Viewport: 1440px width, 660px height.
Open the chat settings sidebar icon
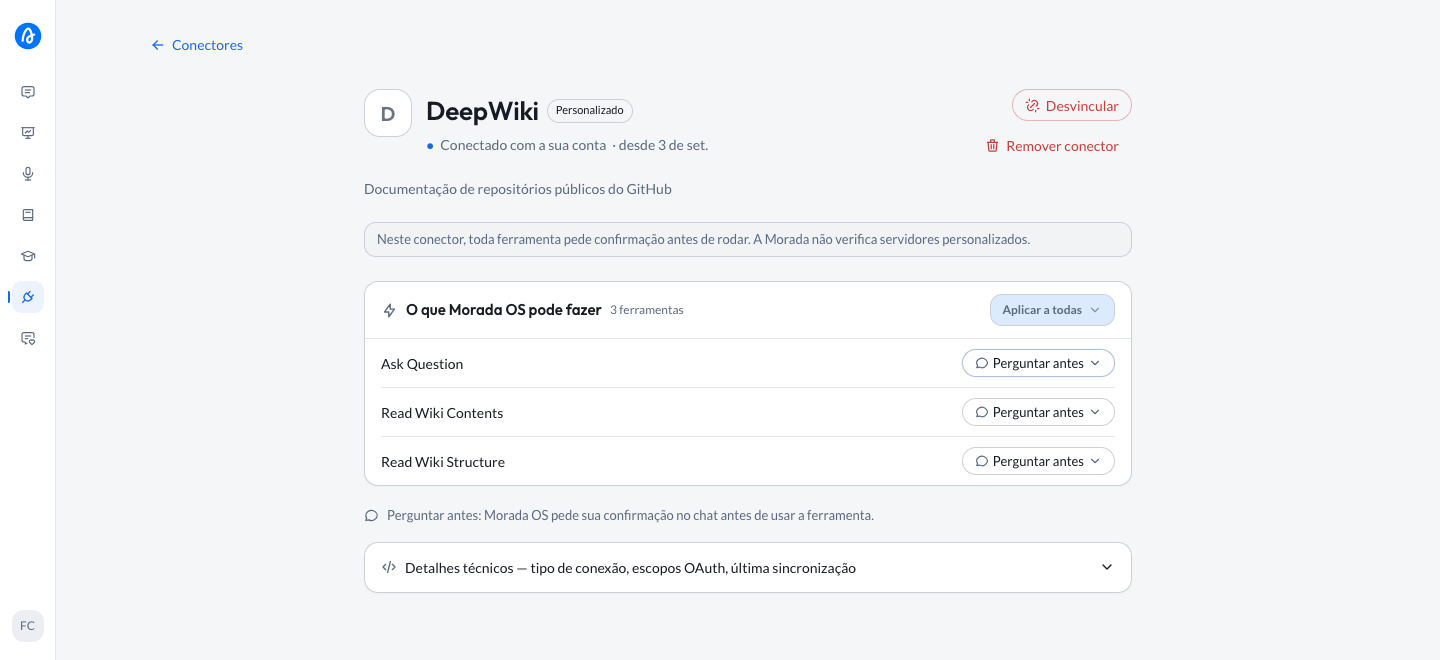click(28, 338)
